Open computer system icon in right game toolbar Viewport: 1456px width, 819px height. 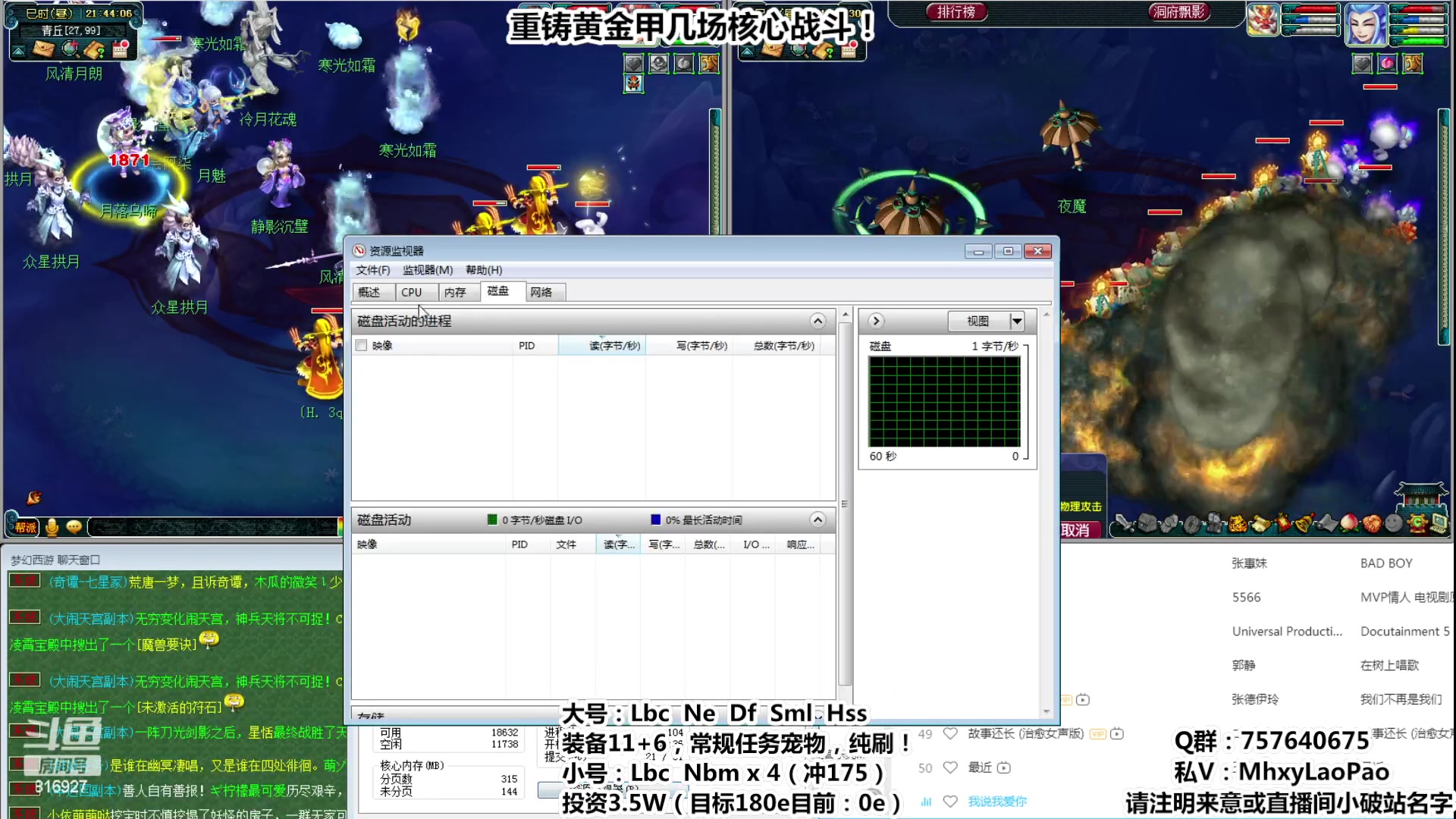point(1439,523)
